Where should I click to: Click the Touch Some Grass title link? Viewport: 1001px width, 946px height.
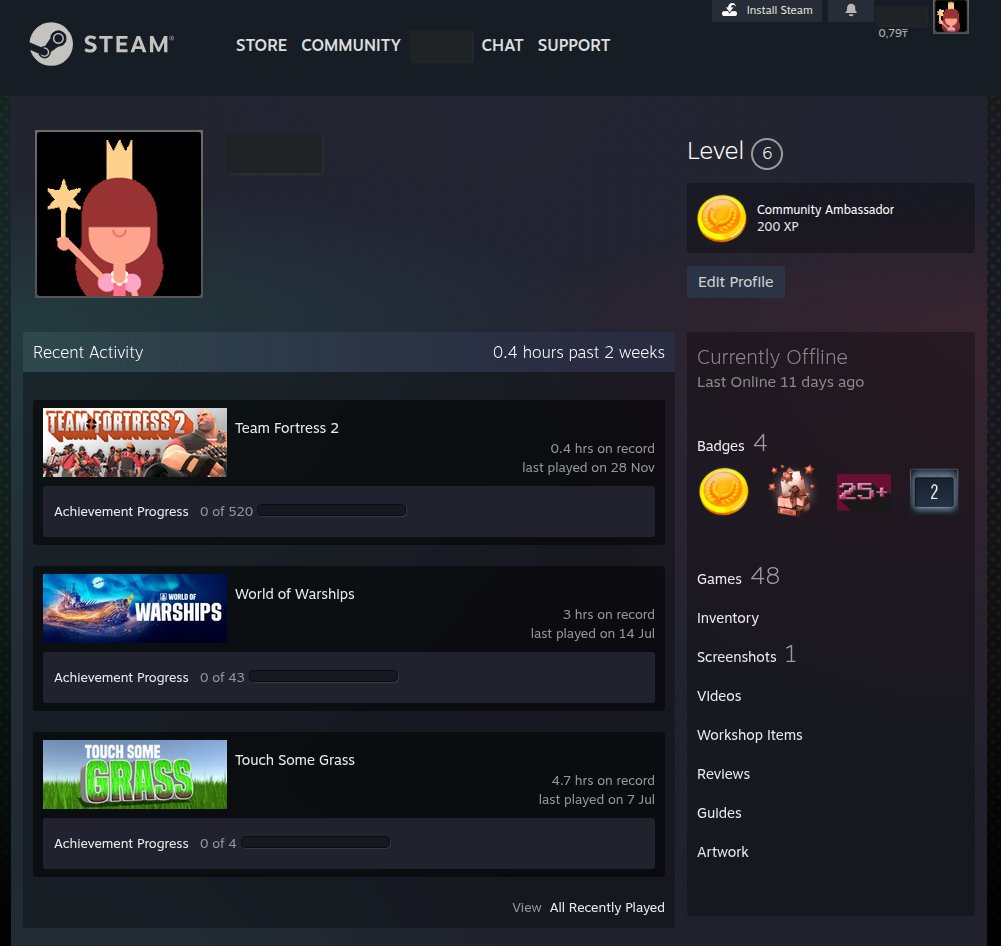[x=294, y=760]
